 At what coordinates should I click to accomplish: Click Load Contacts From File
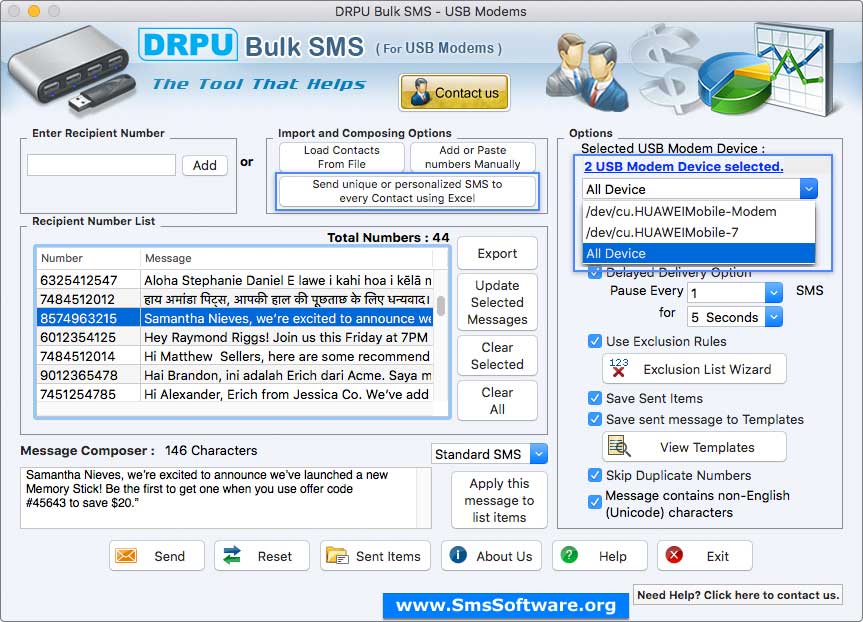tap(342, 157)
